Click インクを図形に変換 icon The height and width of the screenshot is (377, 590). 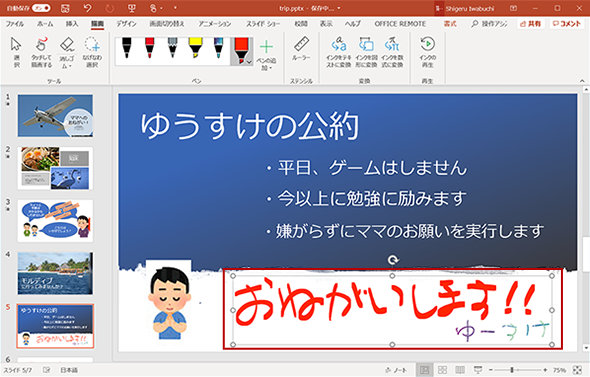[366, 52]
